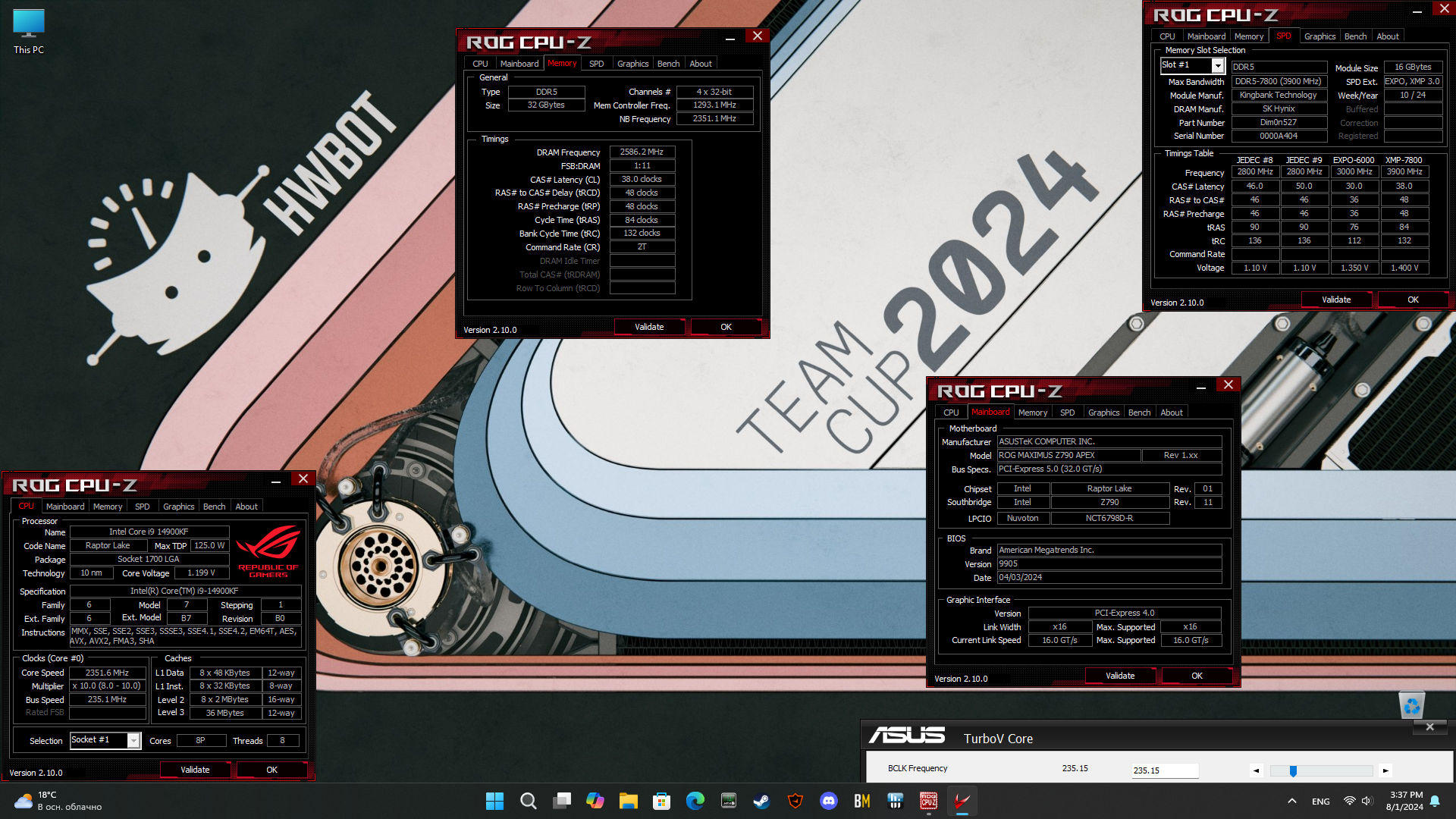Click the XMP-7800 timings column header

pos(1404,161)
